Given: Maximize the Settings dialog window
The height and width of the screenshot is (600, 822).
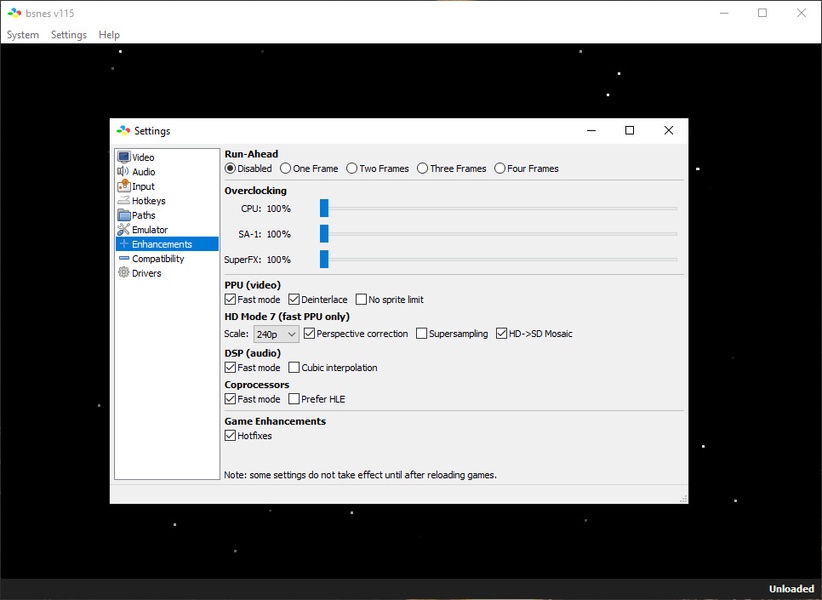Looking at the screenshot, I should (x=629, y=130).
